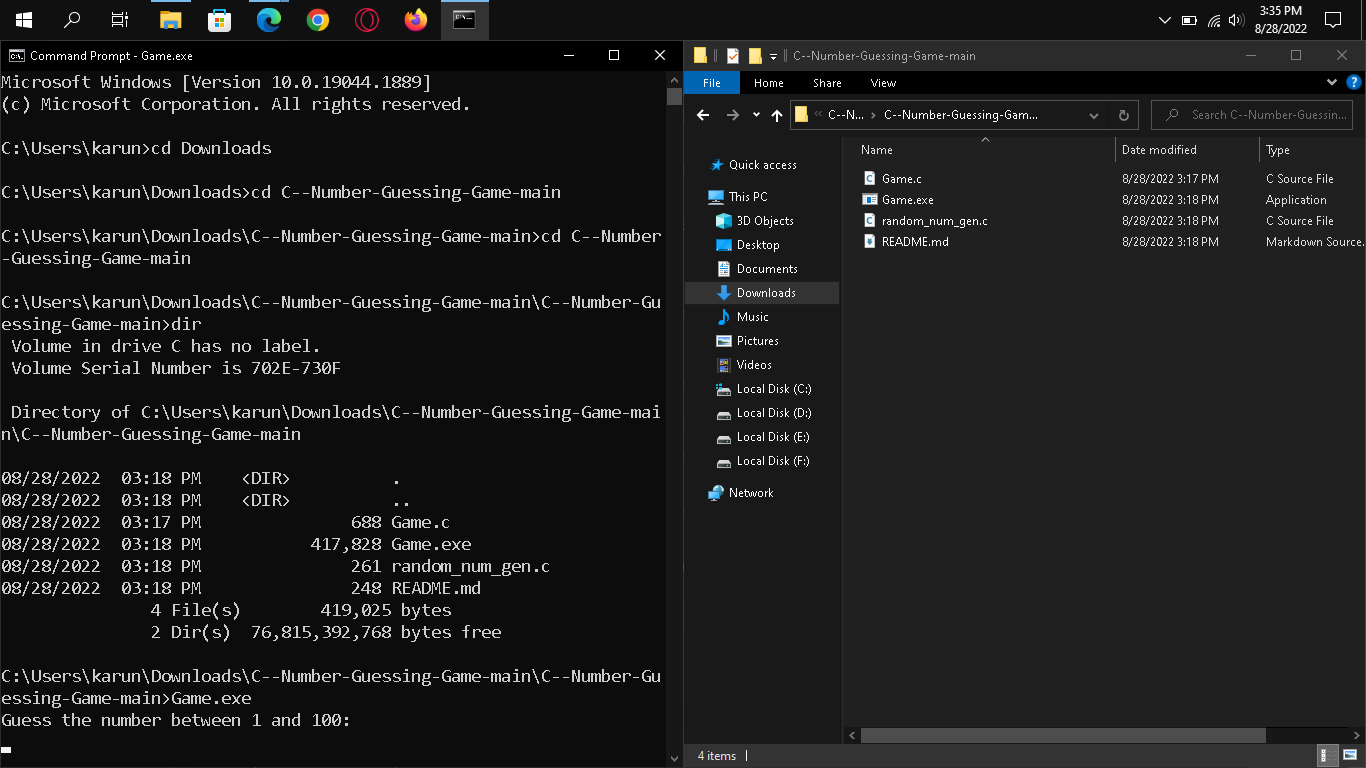The image size is (1366, 768).
Task: Launch File Explorer from the taskbar
Action: tap(170, 20)
